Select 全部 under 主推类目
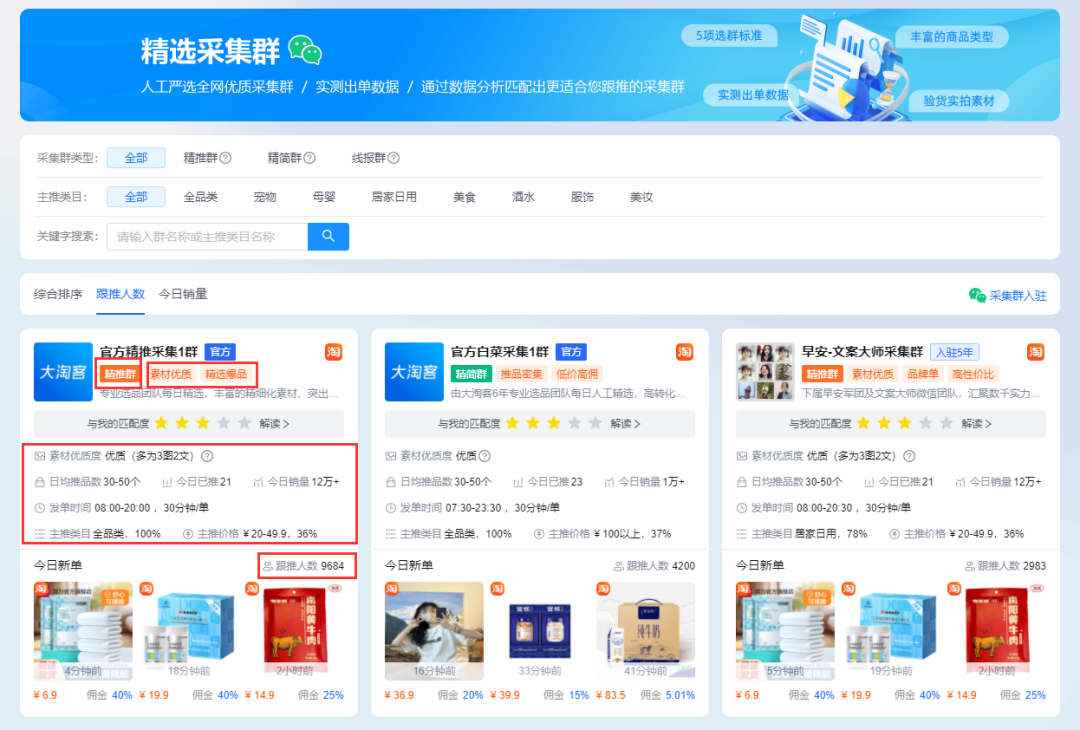 pos(136,197)
